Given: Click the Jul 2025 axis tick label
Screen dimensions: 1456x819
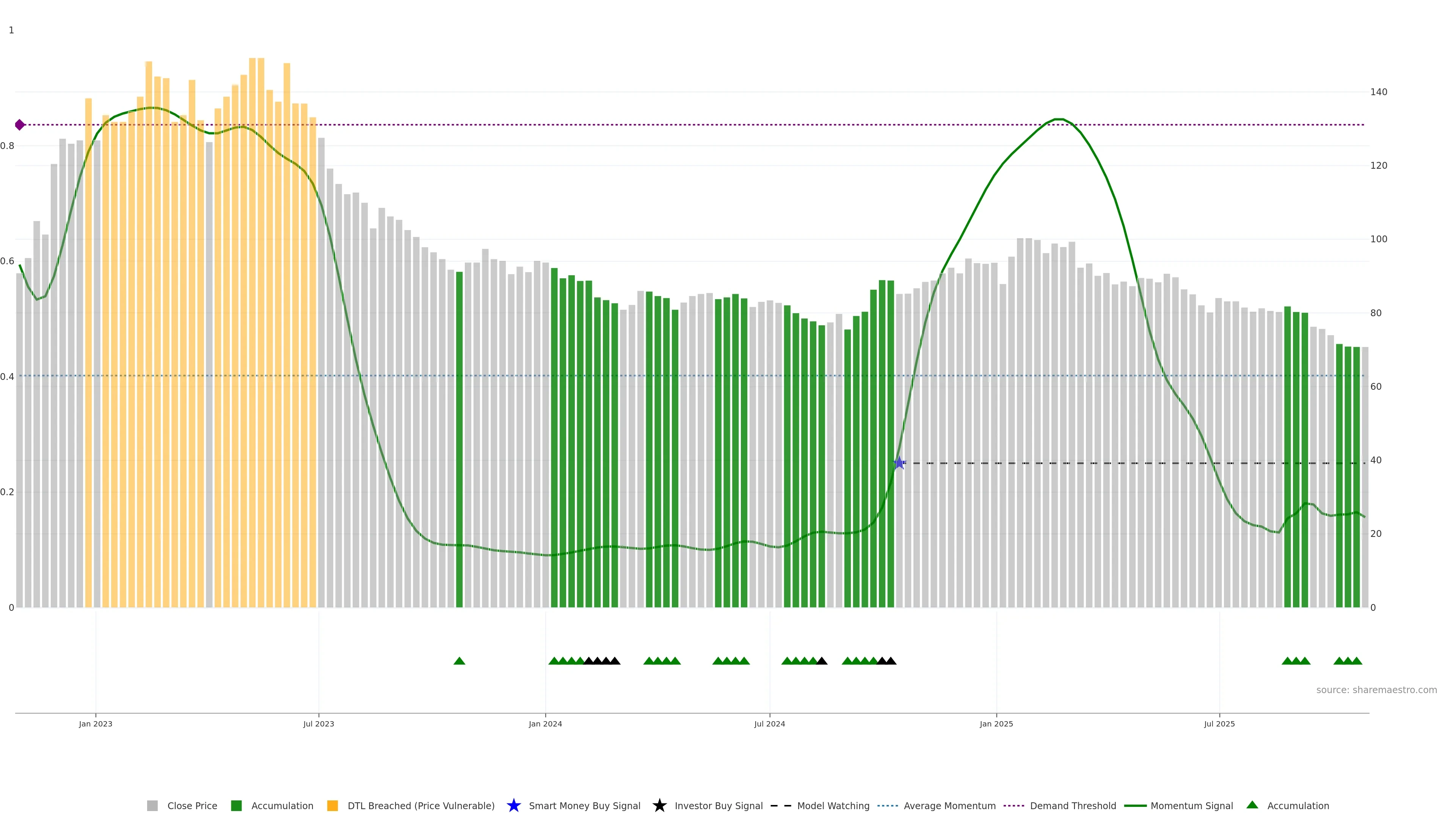Looking at the screenshot, I should point(1219,724).
